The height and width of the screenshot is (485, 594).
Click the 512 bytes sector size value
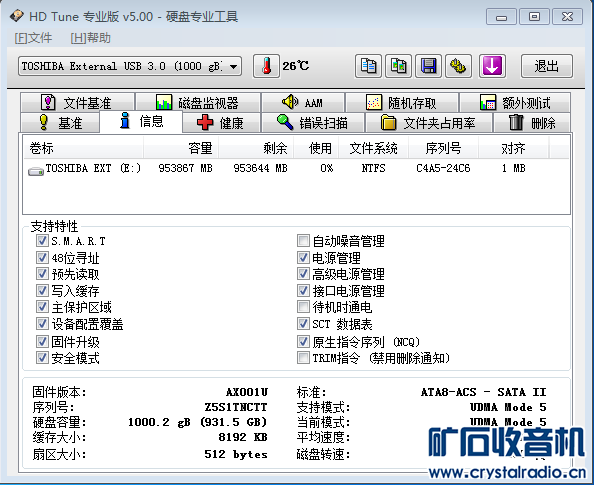236,454
